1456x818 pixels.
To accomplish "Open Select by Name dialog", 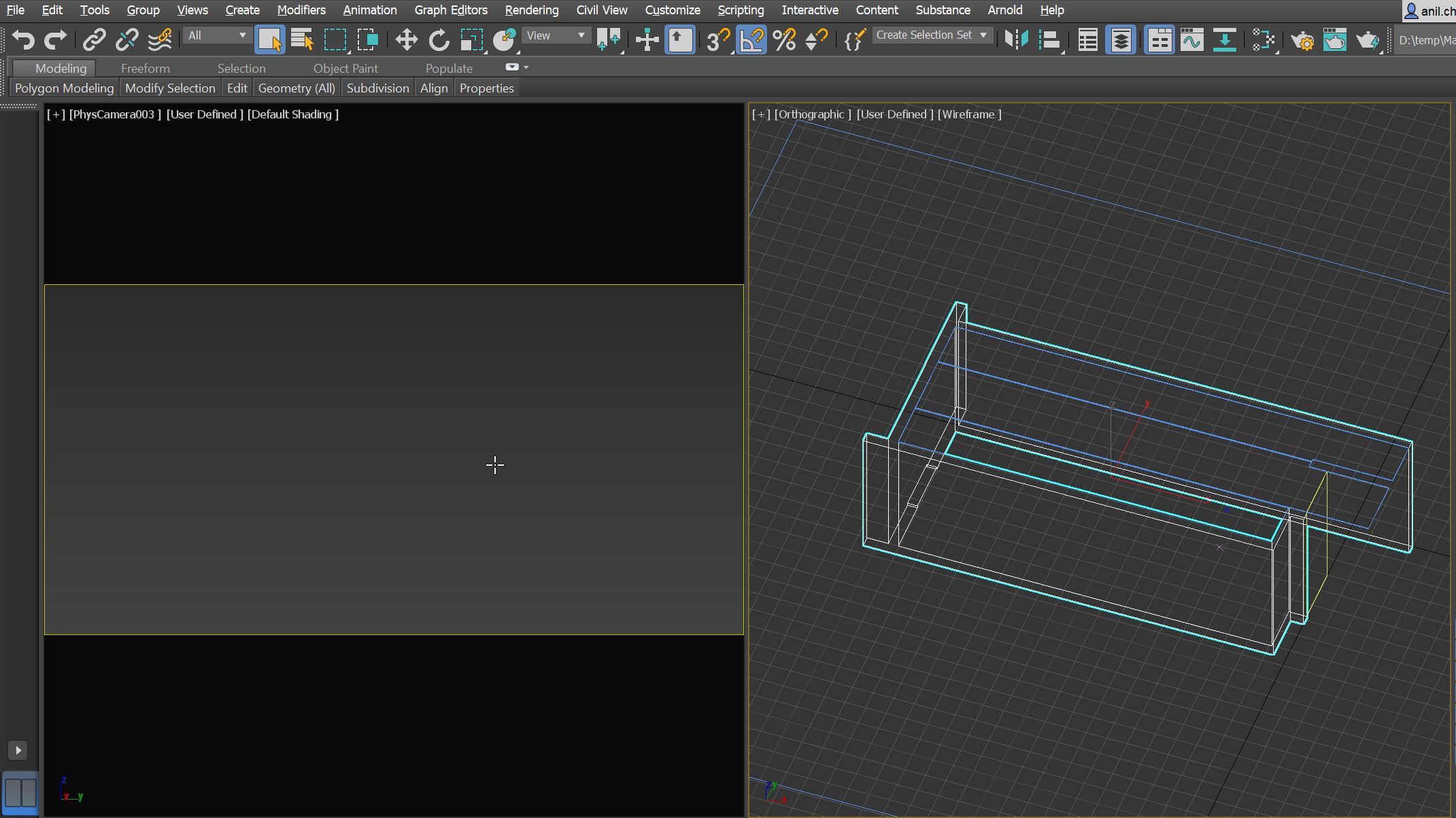I will click(301, 39).
